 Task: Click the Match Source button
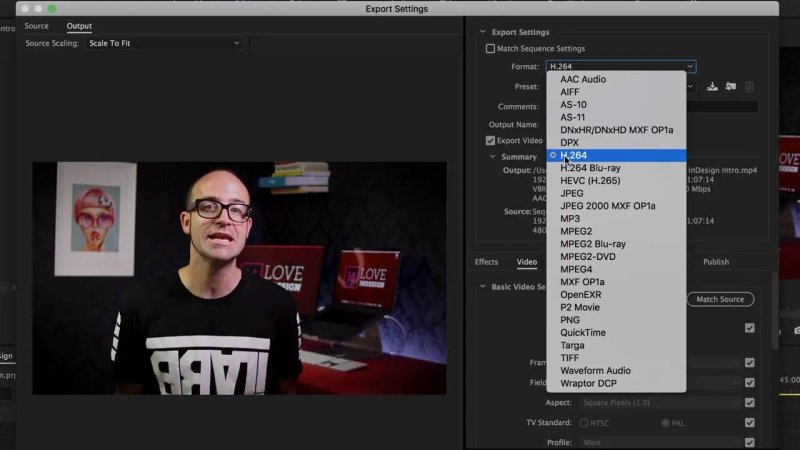coord(720,299)
